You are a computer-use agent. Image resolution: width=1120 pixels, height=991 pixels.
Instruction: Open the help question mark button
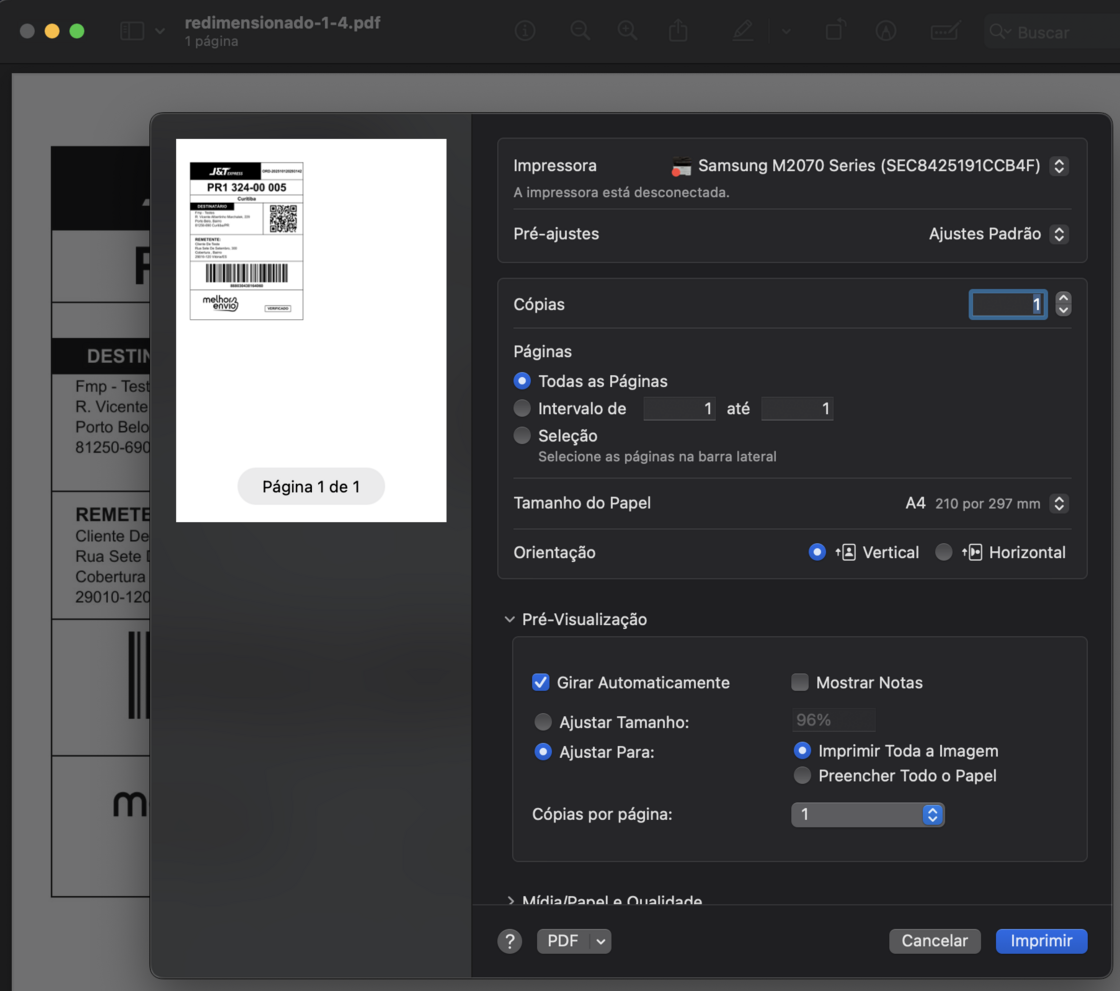510,941
